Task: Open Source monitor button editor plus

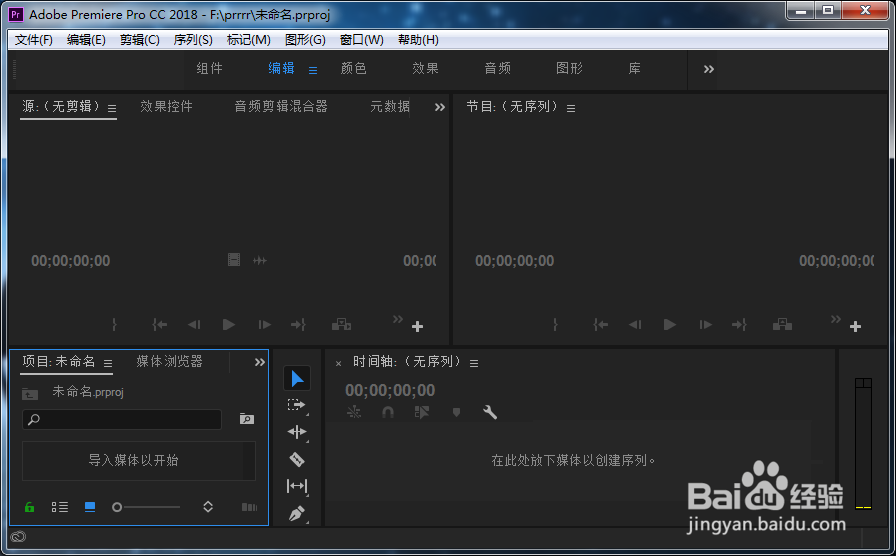Action: coord(418,326)
